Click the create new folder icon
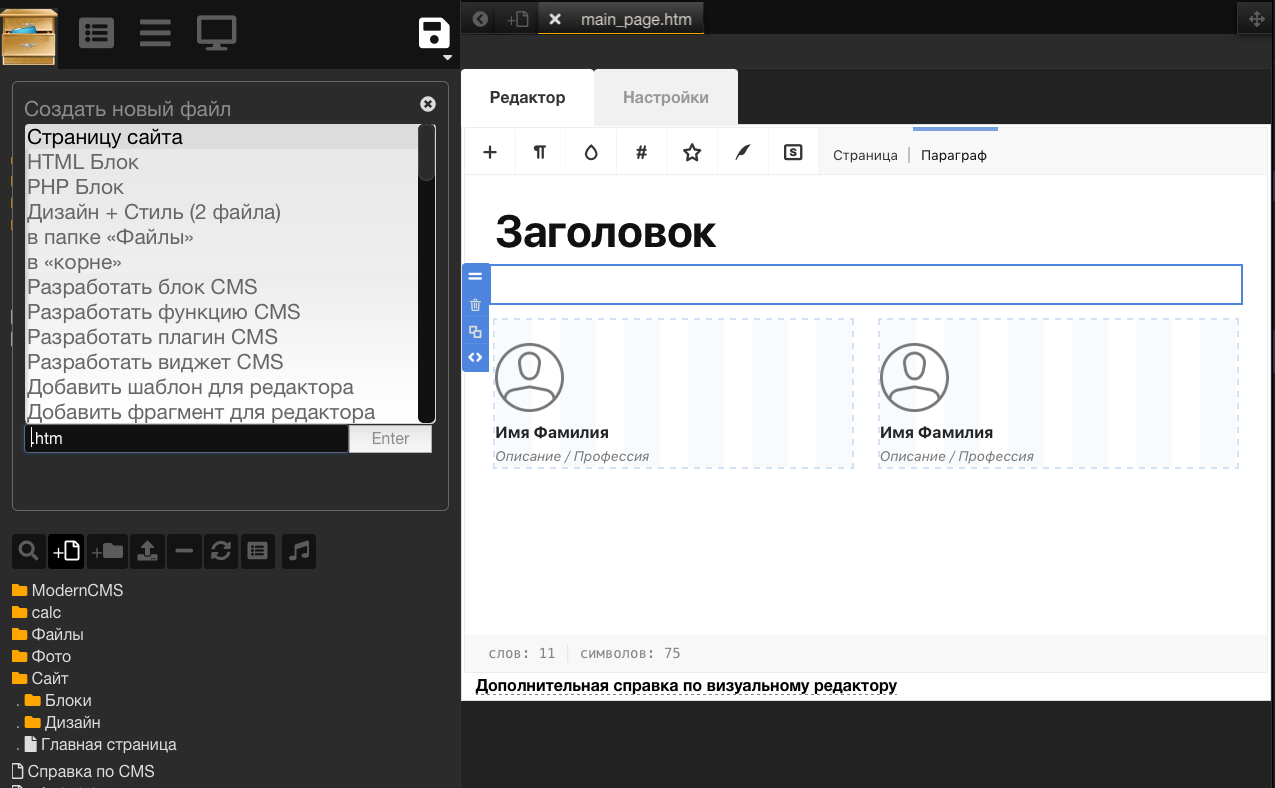The height and width of the screenshot is (788, 1275). pyautogui.click(x=107, y=550)
